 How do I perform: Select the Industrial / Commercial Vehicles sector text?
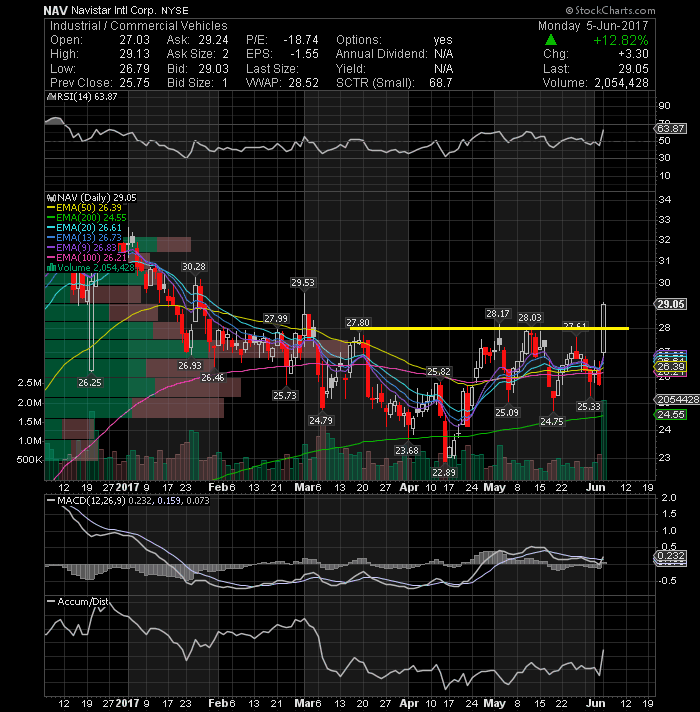pyautogui.click(x=138, y=26)
